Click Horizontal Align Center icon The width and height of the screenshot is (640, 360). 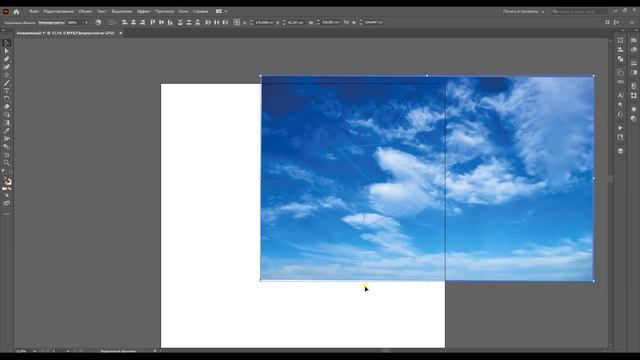point(133,22)
